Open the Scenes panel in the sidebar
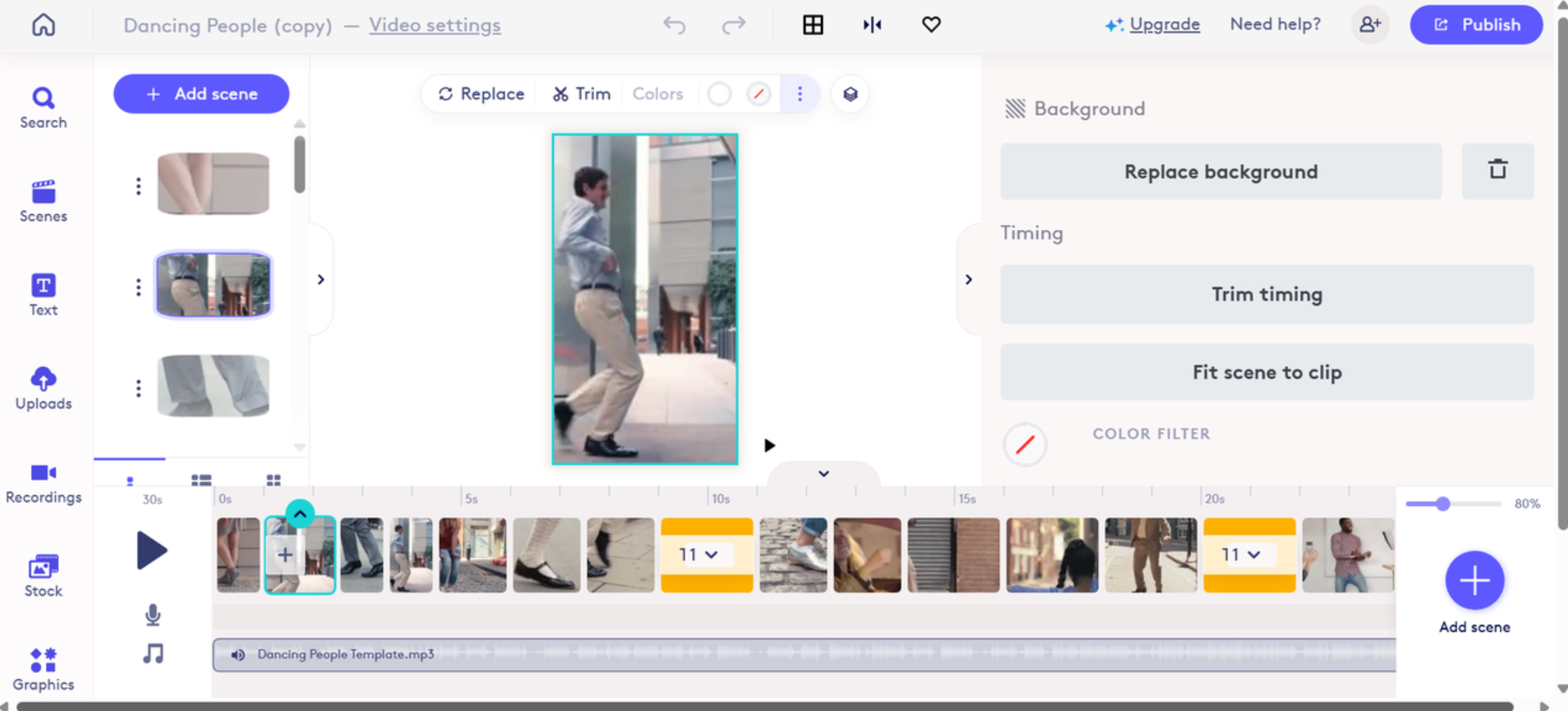The image size is (1568, 711). tap(43, 201)
